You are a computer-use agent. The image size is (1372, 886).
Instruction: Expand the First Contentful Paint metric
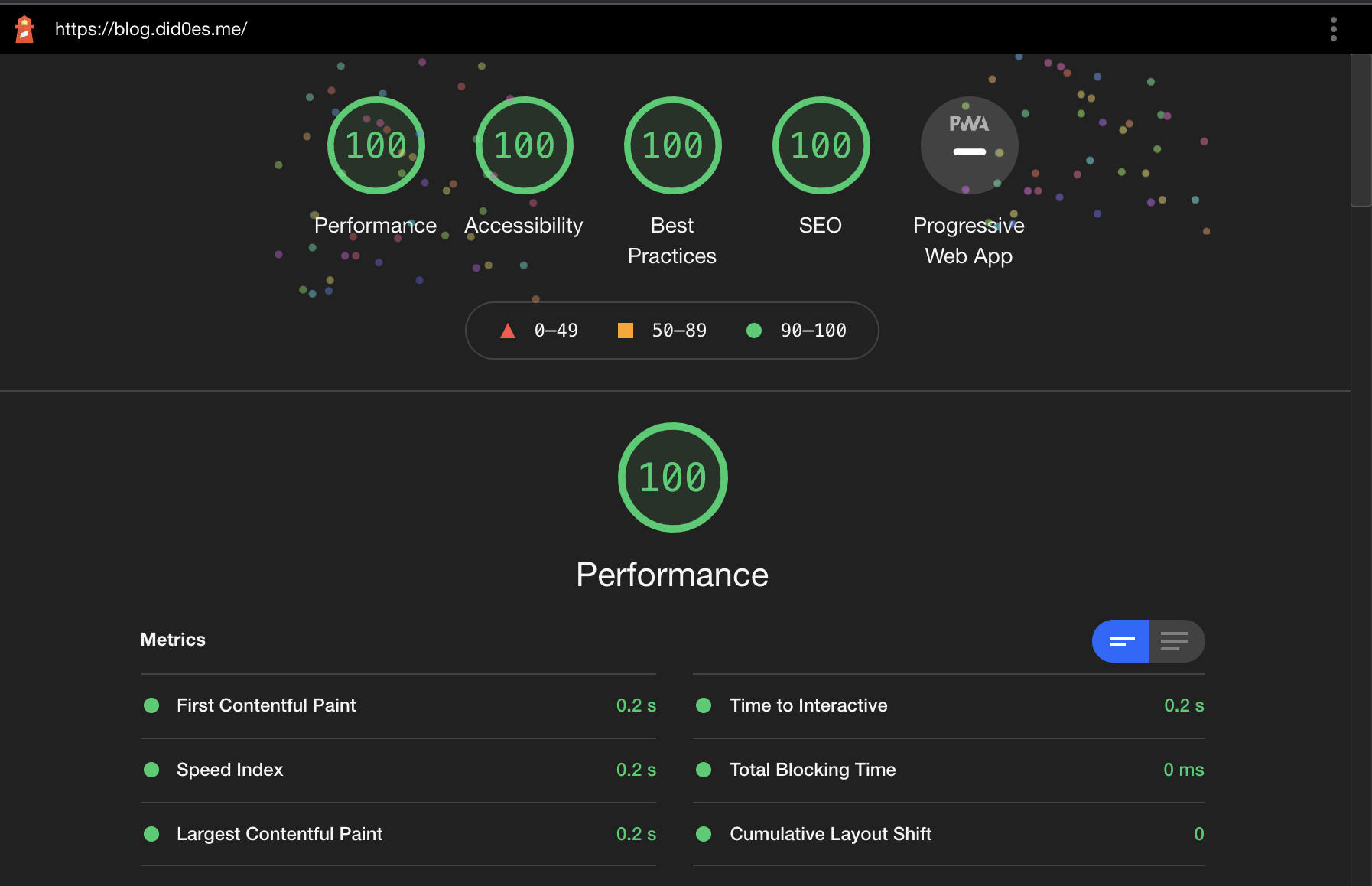point(266,705)
